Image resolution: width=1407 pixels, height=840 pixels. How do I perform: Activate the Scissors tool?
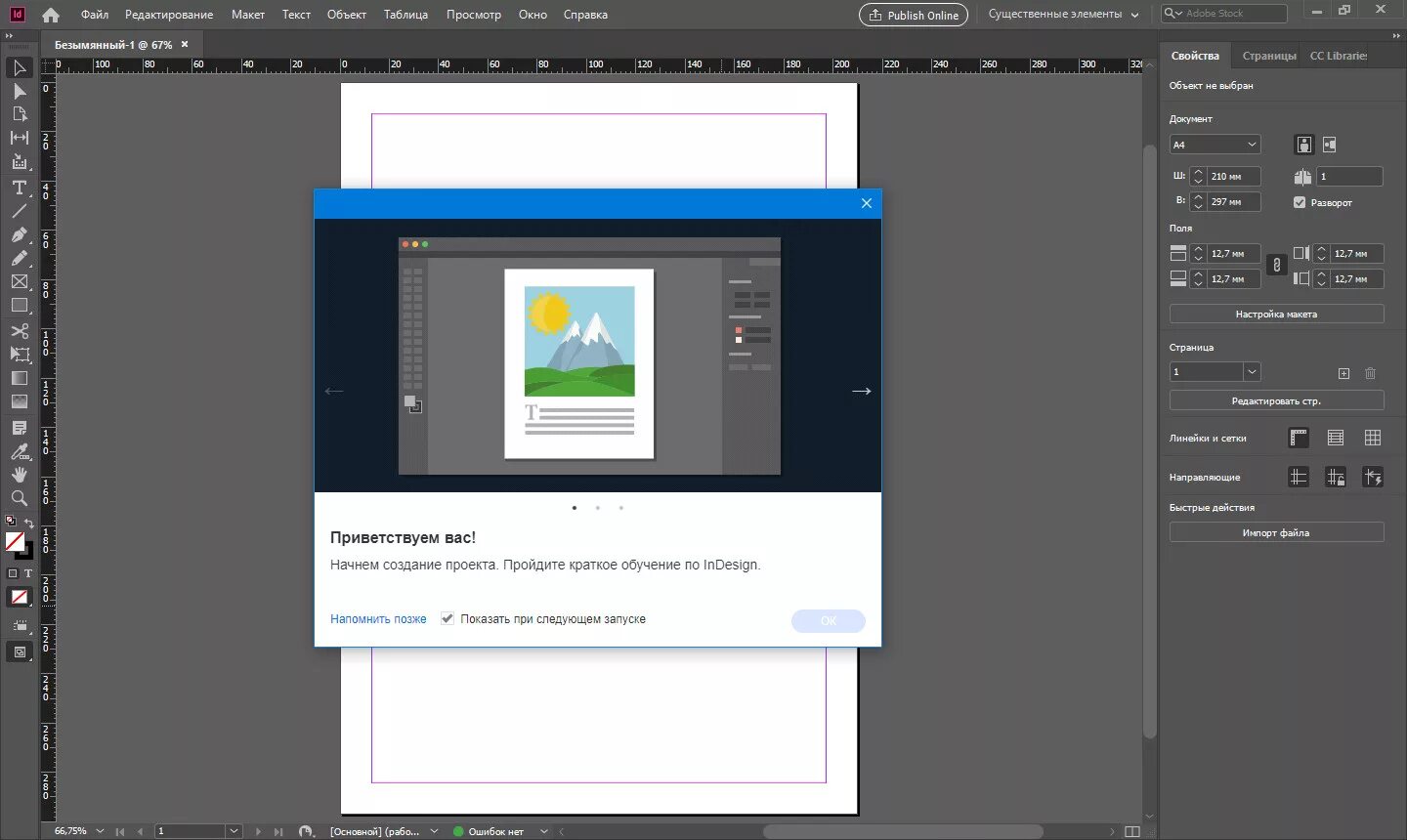point(19,329)
